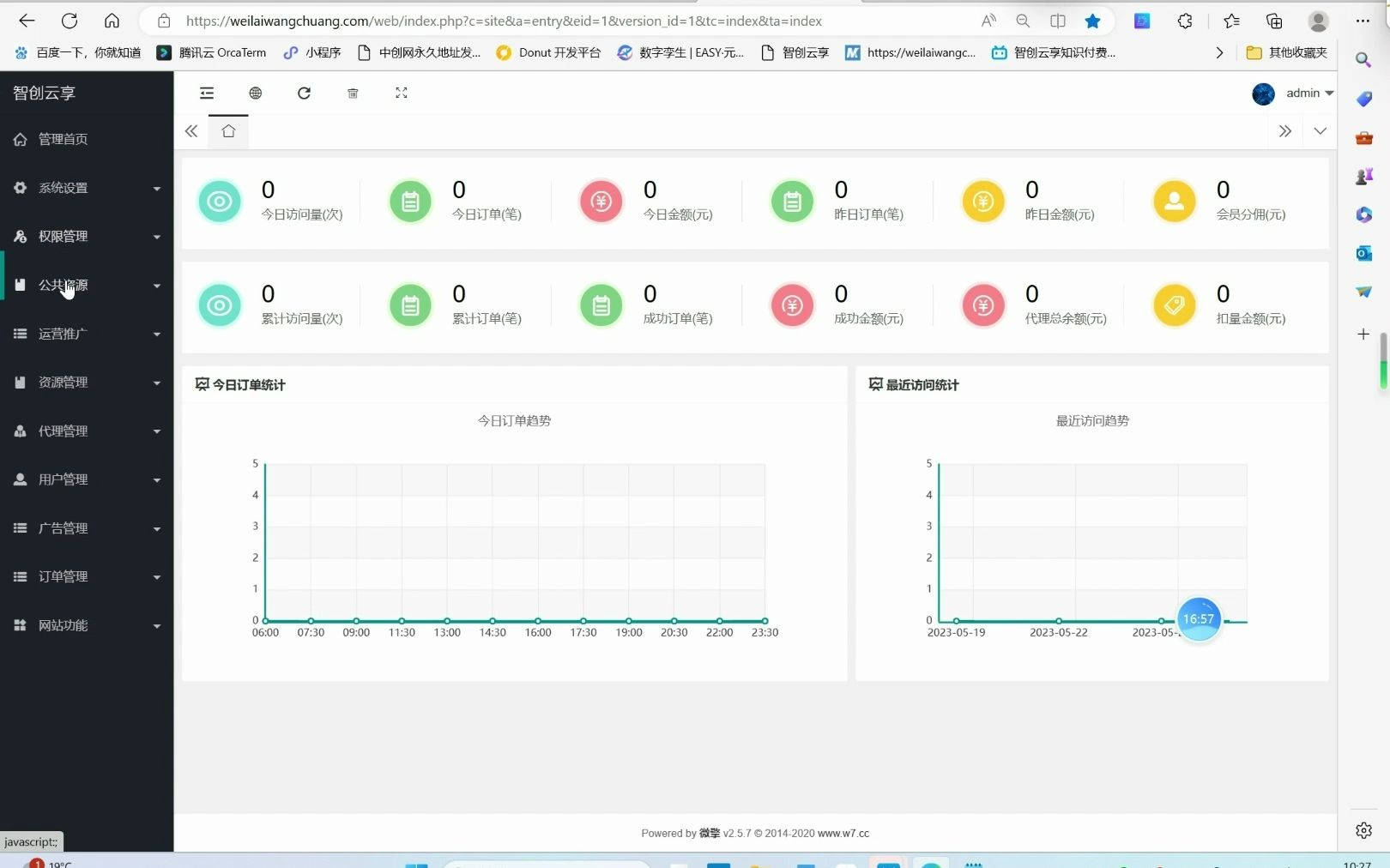The image size is (1390, 868).
Task: Expand 订单管理 sidebar menu
Action: tap(87, 576)
